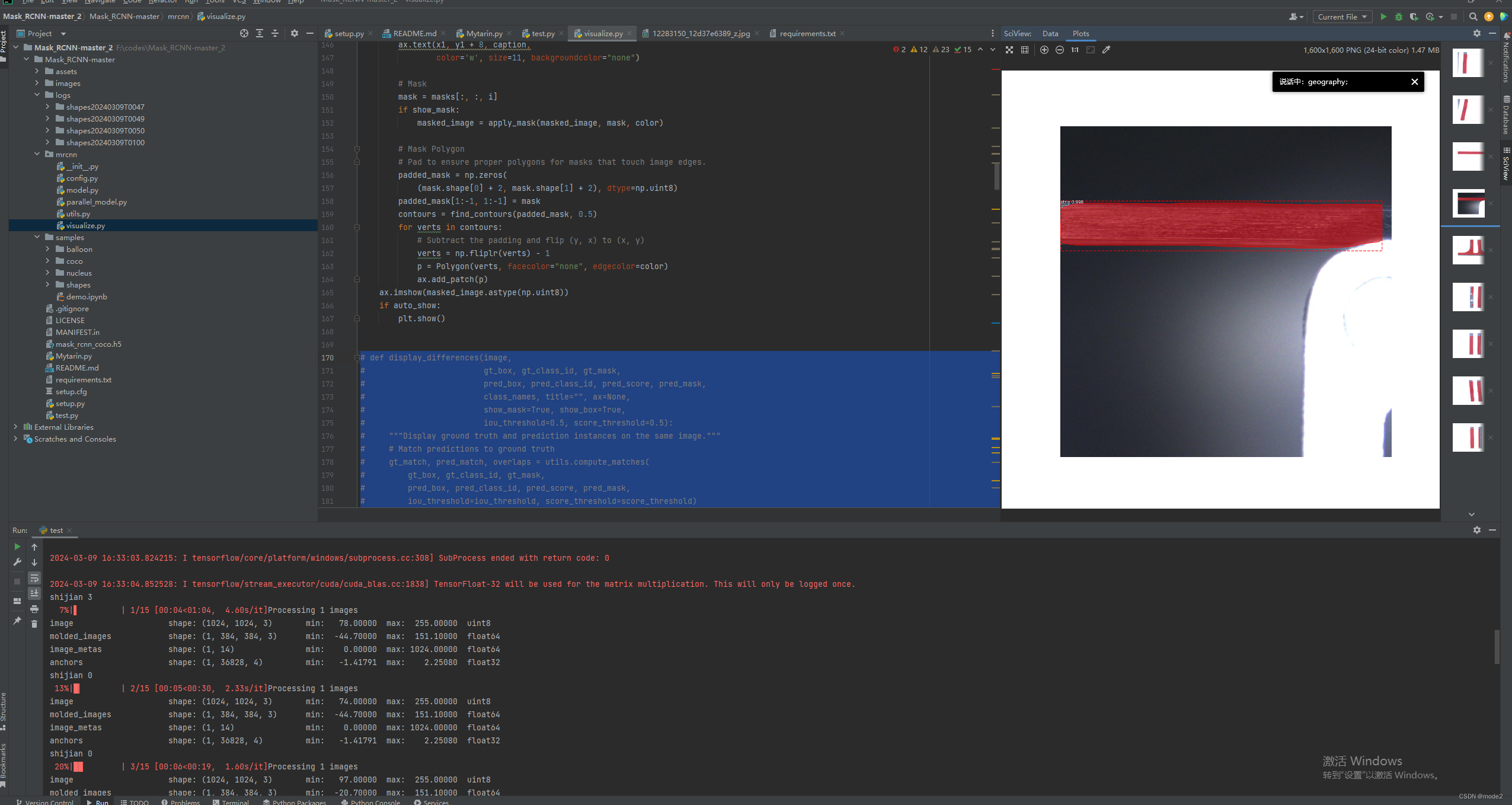Open the test.py editor tab
Viewport: 1512px width, 805px height.
[542, 34]
